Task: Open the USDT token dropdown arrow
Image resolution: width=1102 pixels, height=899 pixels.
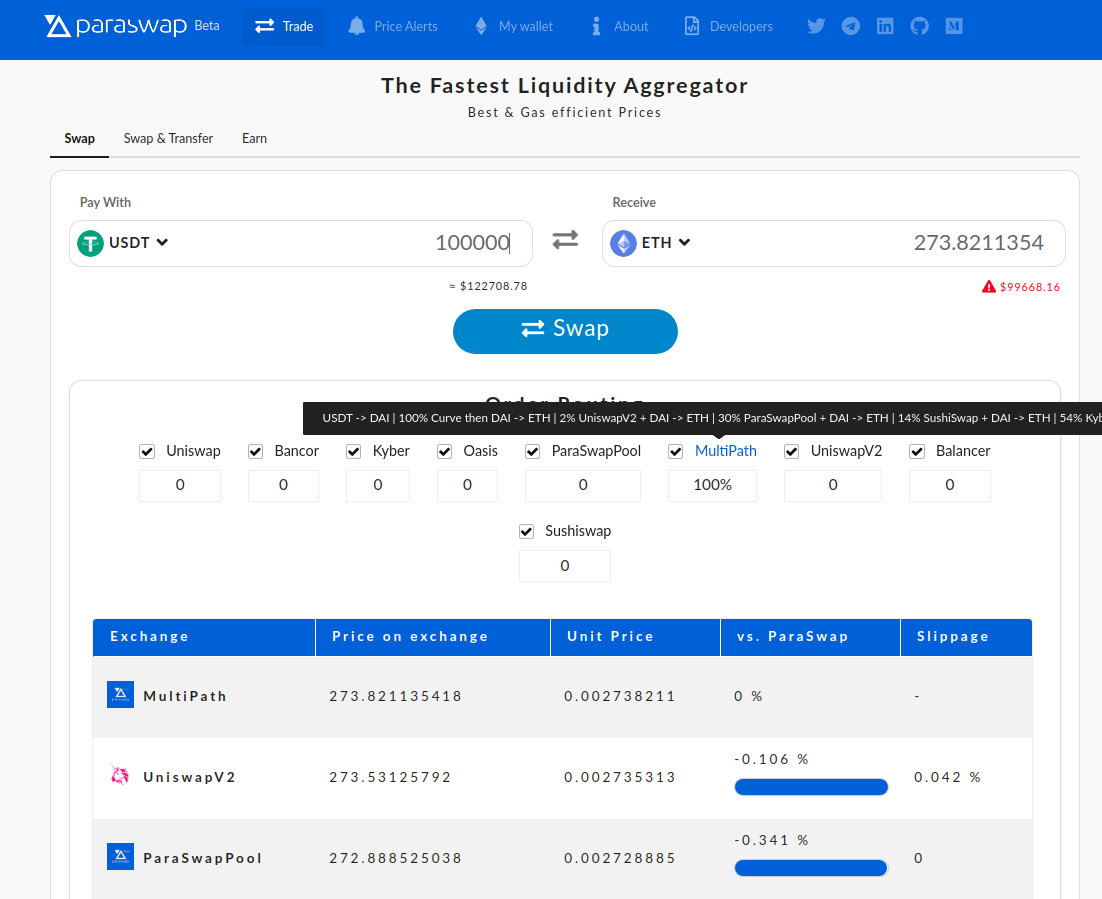Action: click(162, 242)
